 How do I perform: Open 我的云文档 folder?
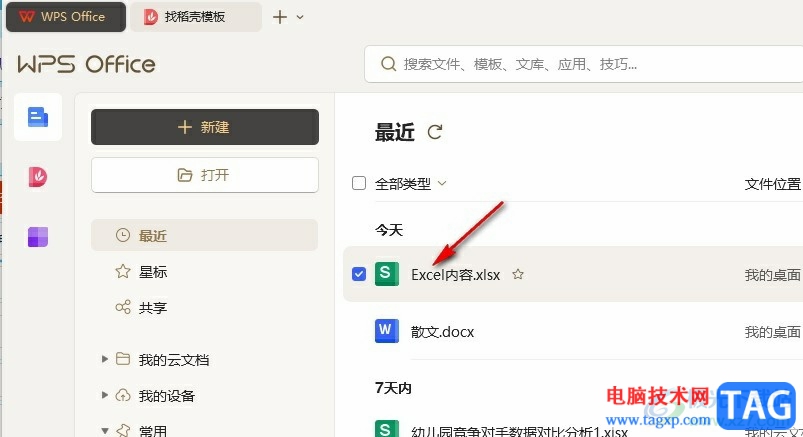(173, 360)
